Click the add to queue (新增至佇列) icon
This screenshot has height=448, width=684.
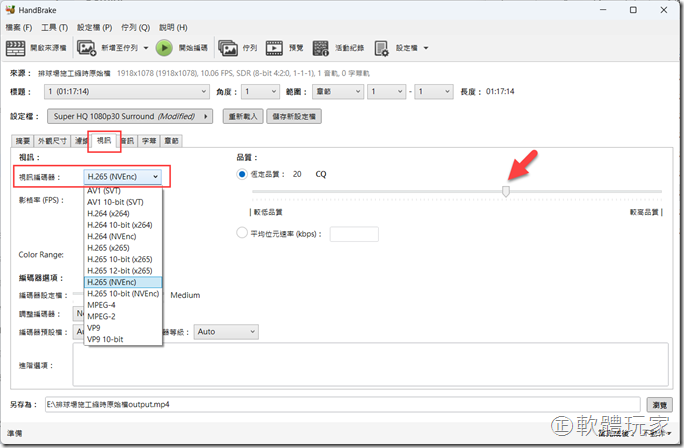coord(89,47)
